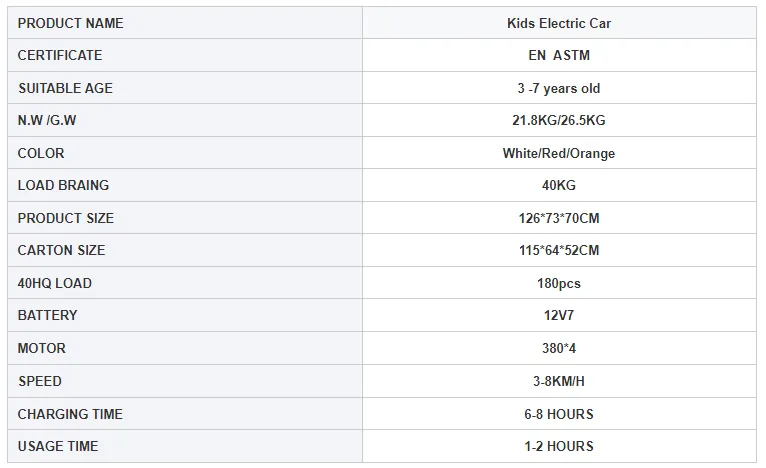Click the 3-8KM/H speed value

click(559, 381)
